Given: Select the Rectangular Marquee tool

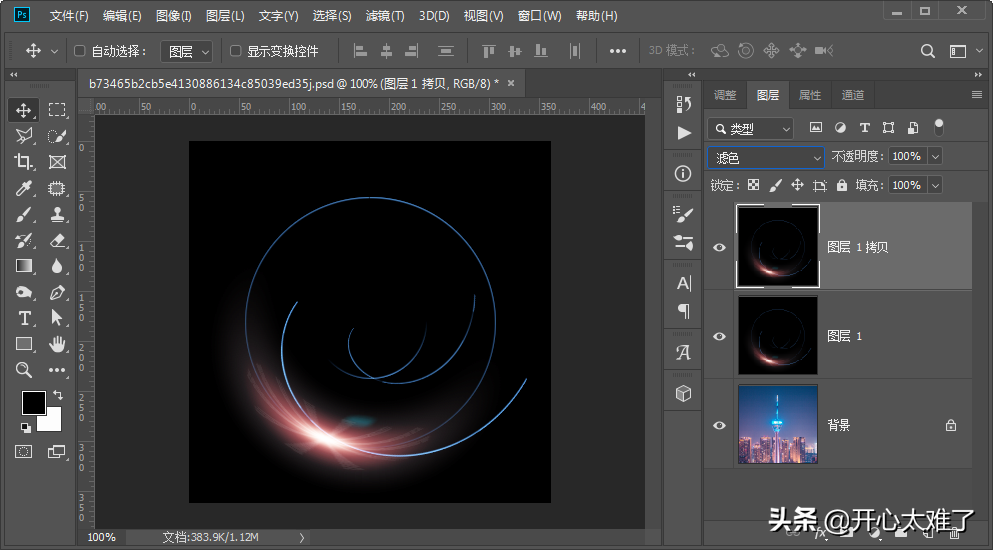Looking at the screenshot, I should [57, 110].
